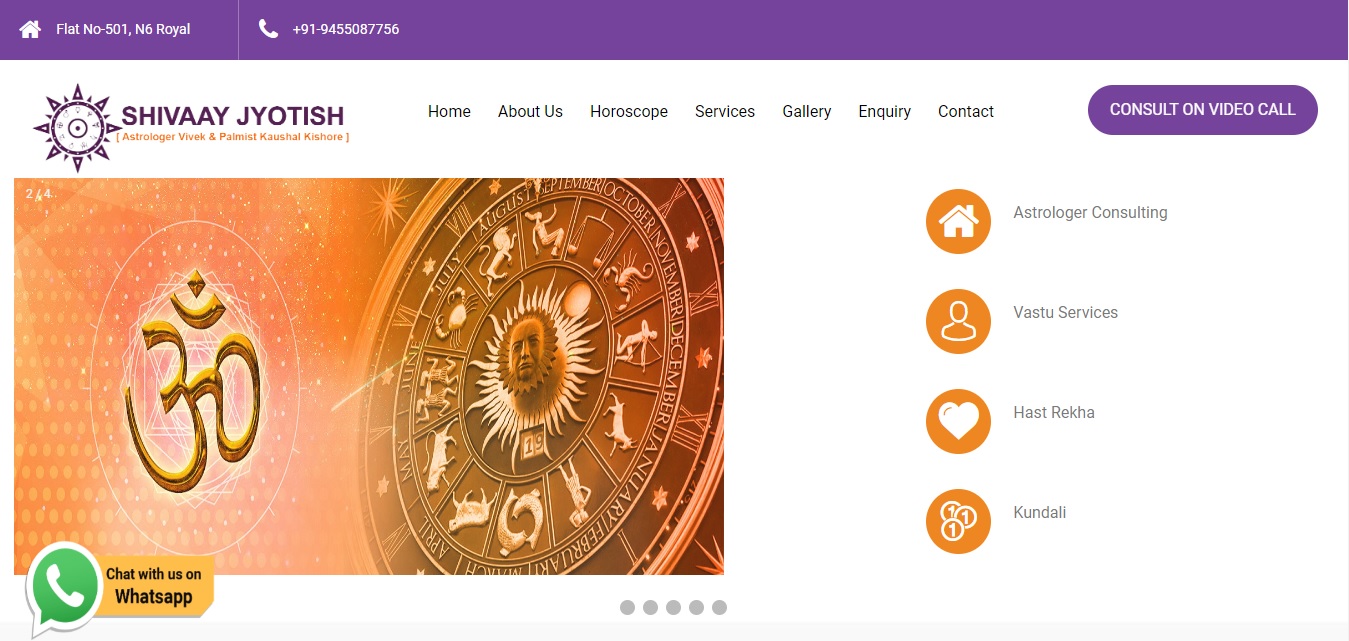
Task: Open the Enquiry page
Action: pyautogui.click(x=884, y=111)
